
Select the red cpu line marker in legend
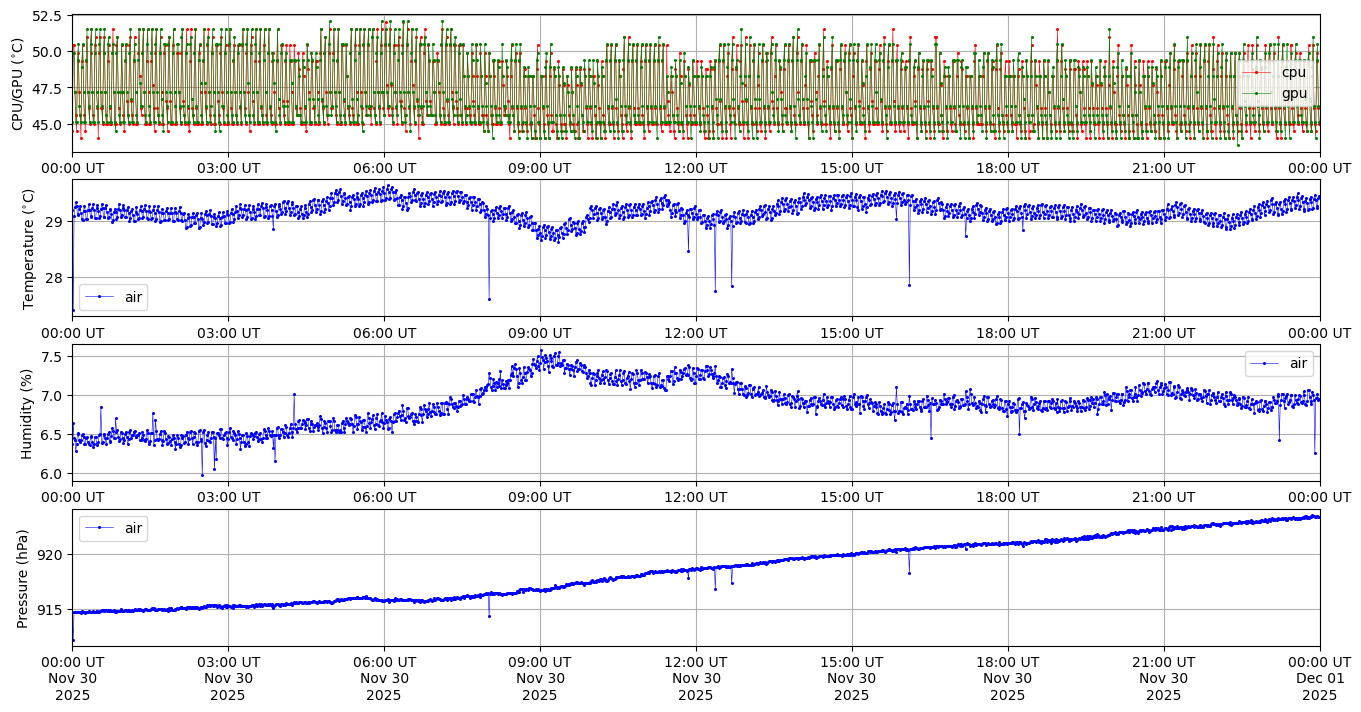[1256, 72]
